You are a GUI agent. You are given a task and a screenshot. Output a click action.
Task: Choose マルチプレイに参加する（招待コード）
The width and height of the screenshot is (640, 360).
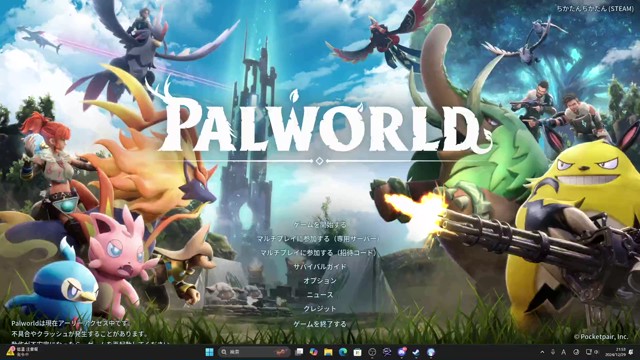(x=320, y=253)
